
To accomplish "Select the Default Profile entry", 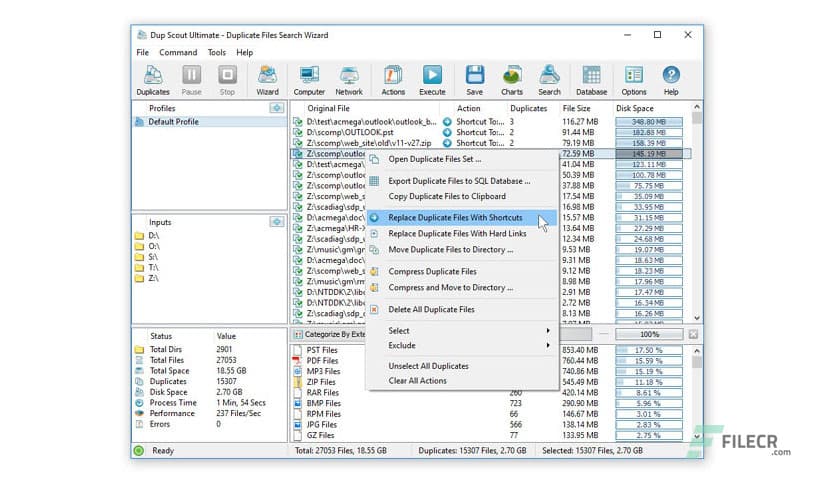I will (x=173, y=122).
